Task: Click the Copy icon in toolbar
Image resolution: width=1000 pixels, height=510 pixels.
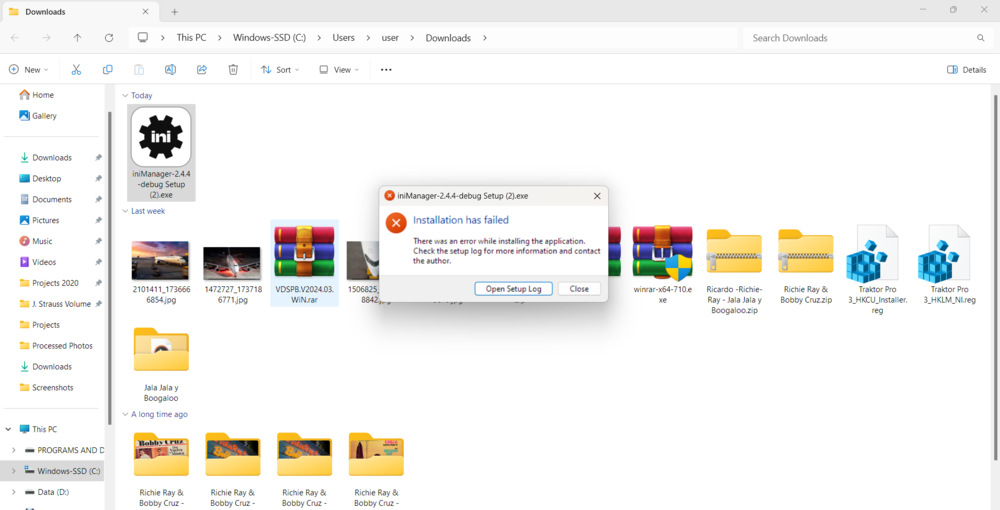Action: 108,70
